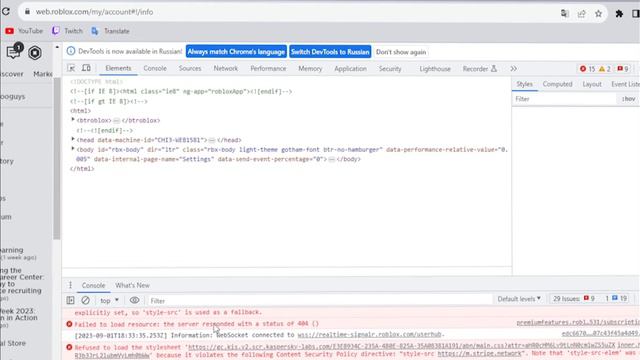This screenshot has width=640, height=360.
Task: Click the ellipsis inside btroblox element
Action: click(x=116, y=121)
